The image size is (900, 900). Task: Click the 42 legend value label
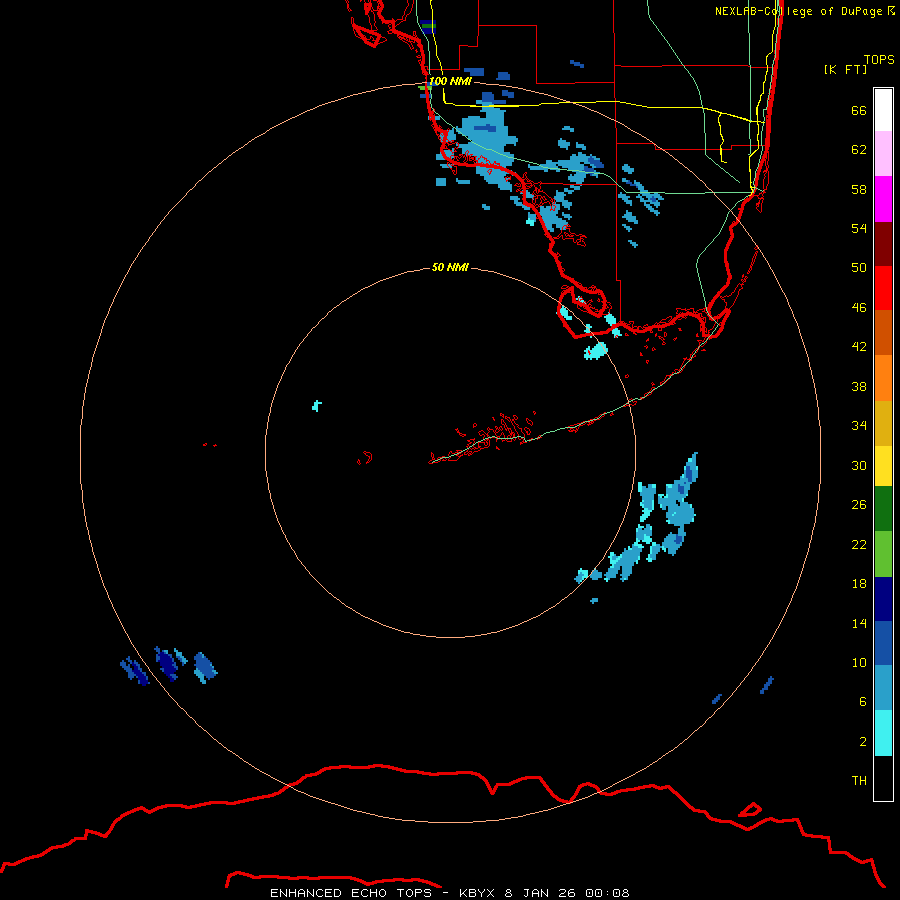pyautogui.click(x=859, y=346)
